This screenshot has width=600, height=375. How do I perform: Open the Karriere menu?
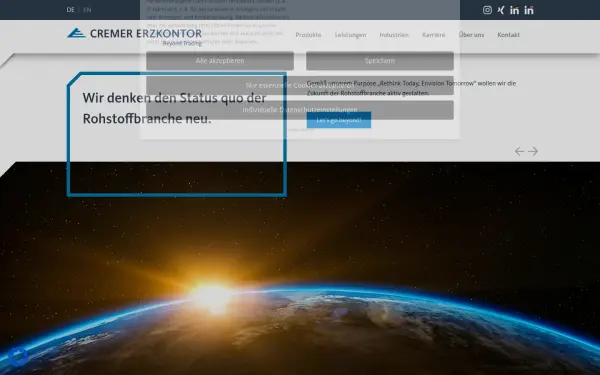click(x=434, y=35)
